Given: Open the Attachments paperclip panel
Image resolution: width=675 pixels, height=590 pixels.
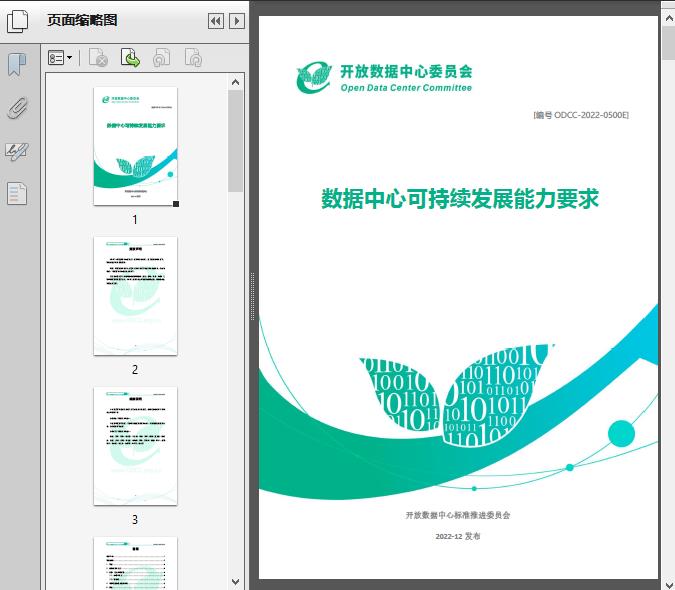Looking at the screenshot, I should click(18, 108).
